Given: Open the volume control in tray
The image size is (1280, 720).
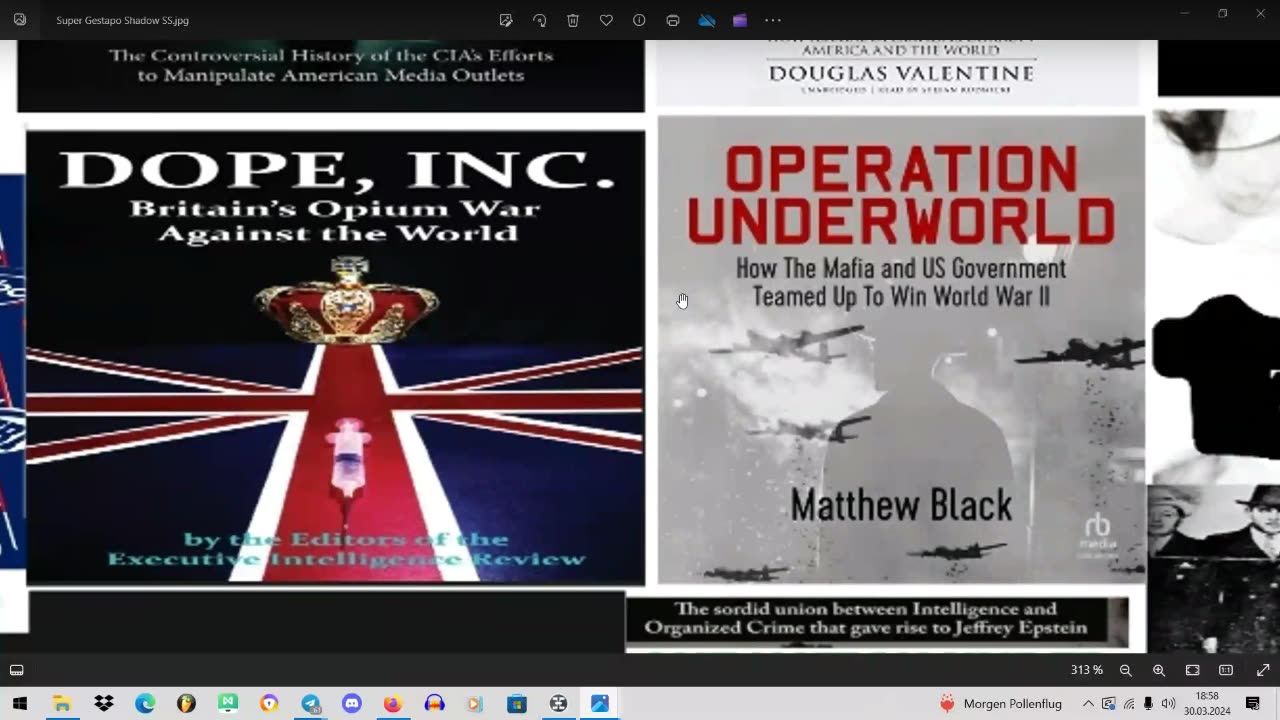Looking at the screenshot, I should click(1168, 704).
